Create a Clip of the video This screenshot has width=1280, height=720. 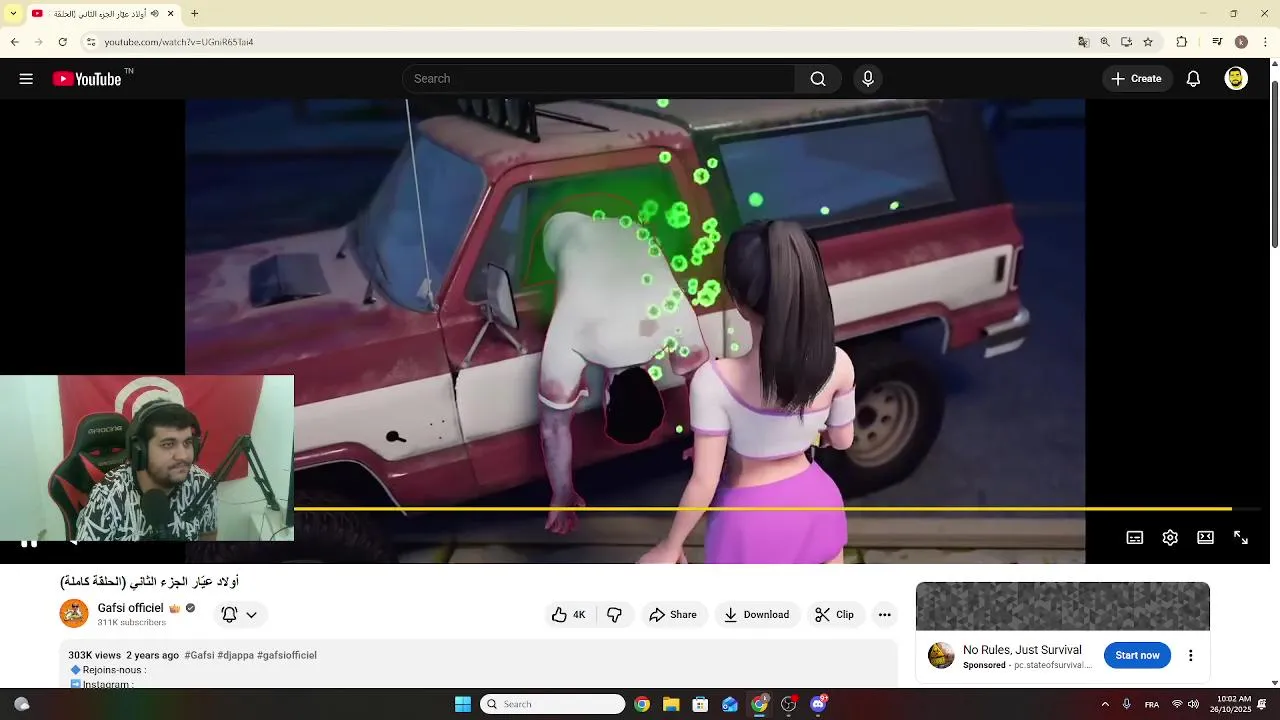(x=834, y=615)
